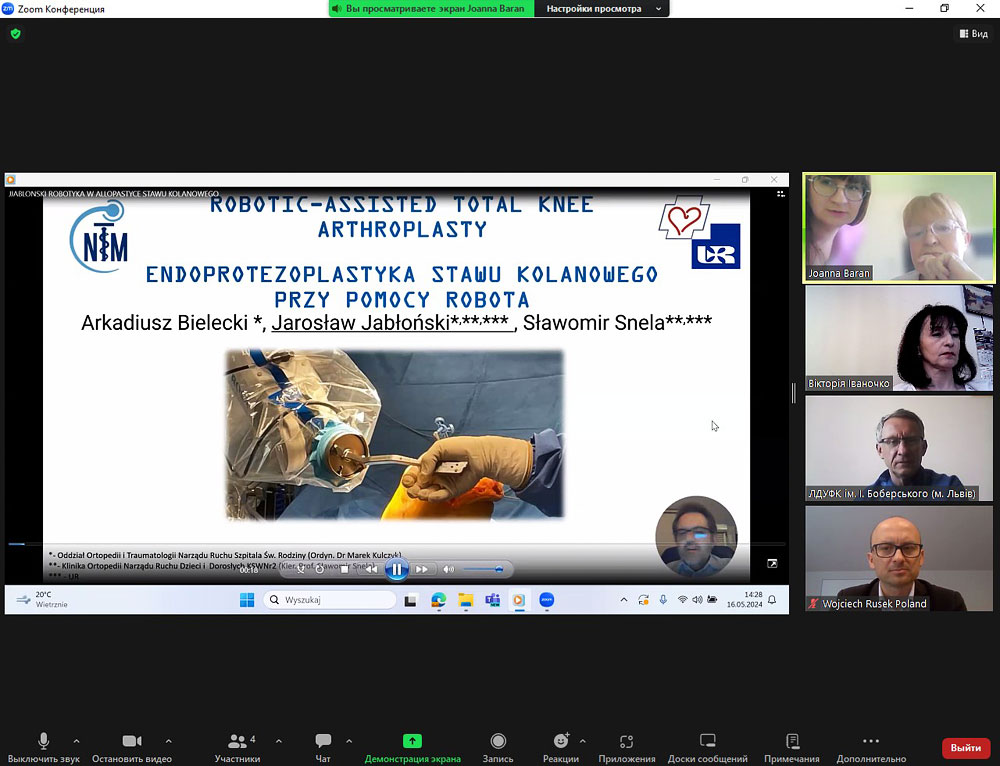Open Доски сообщений whiteboards
This screenshot has width=1000, height=766.
click(707, 748)
